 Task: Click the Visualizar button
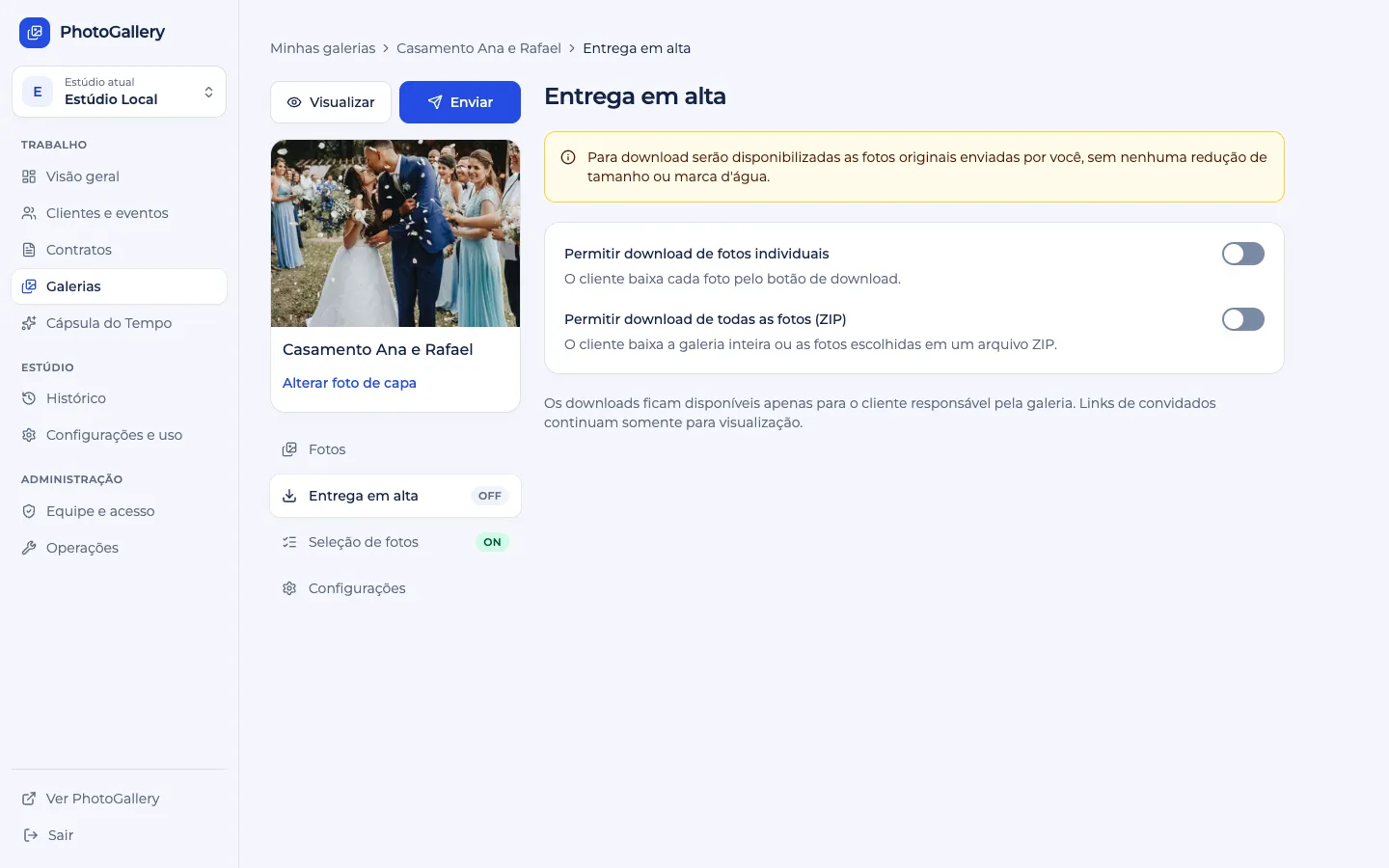pos(331,102)
